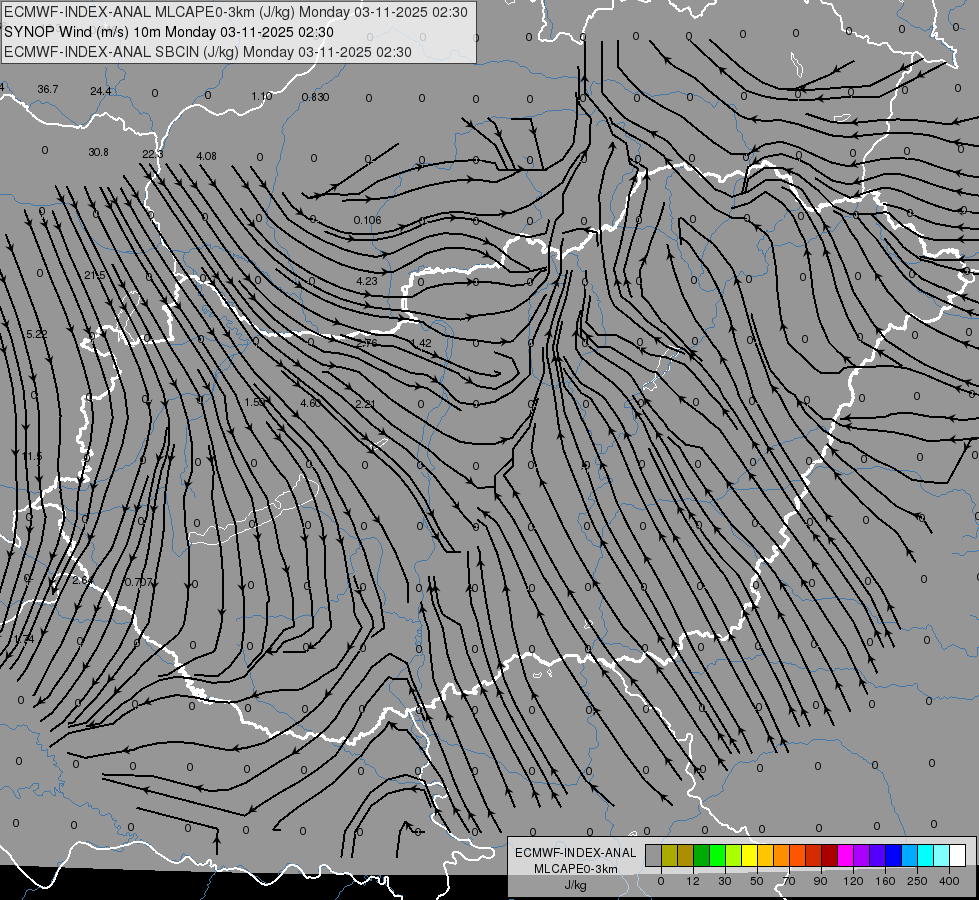
Task: Click legend tick label '50'
Action: (756, 881)
